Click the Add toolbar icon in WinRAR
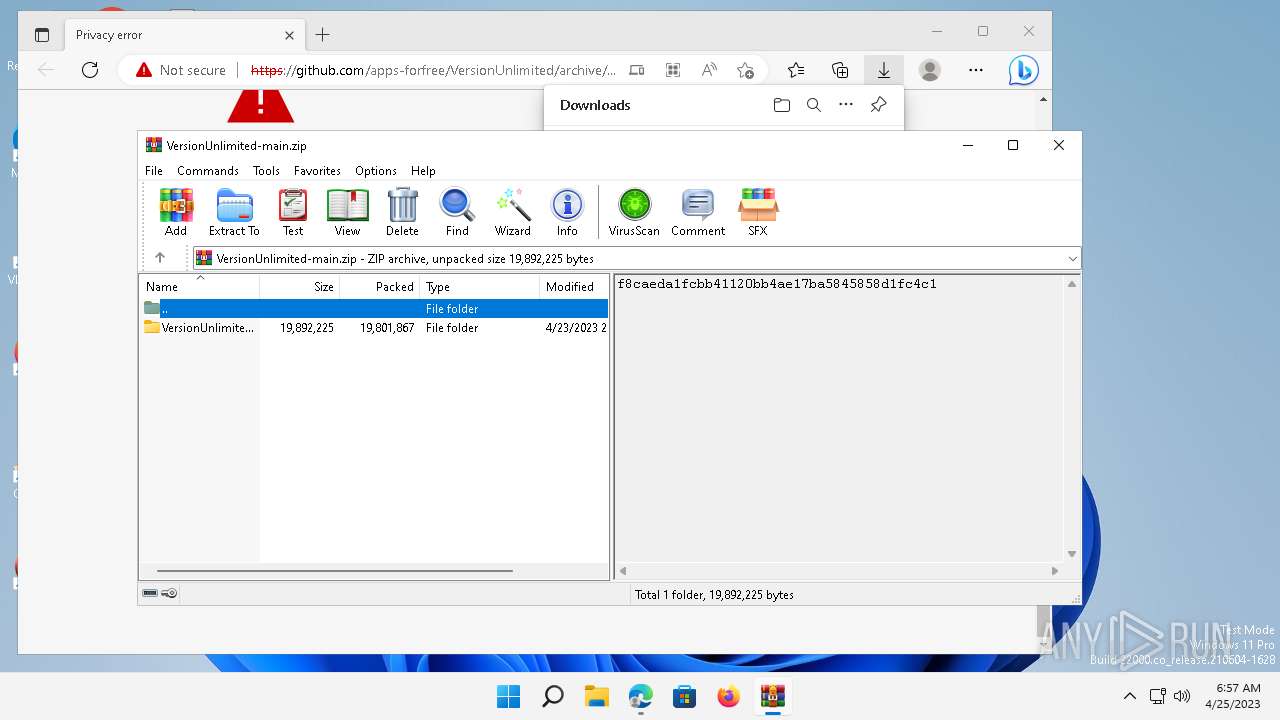The width and height of the screenshot is (1280, 720). (176, 212)
